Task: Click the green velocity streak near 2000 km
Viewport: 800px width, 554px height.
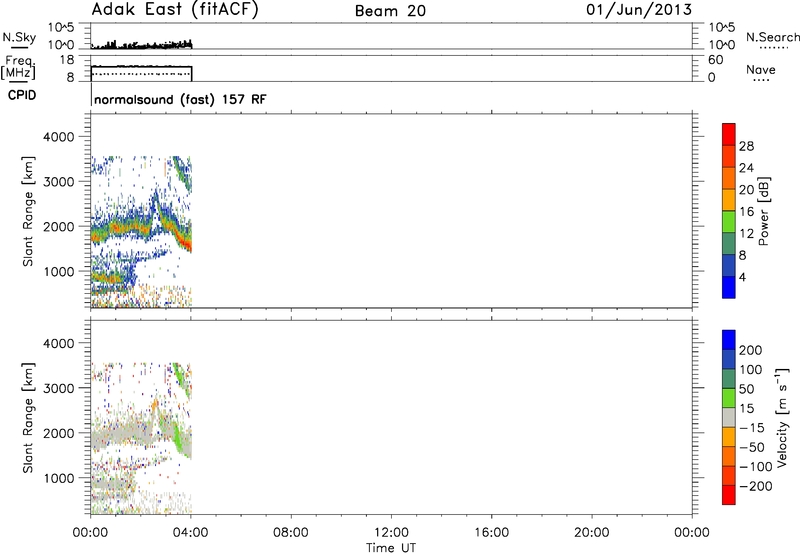Action: (x=176, y=439)
